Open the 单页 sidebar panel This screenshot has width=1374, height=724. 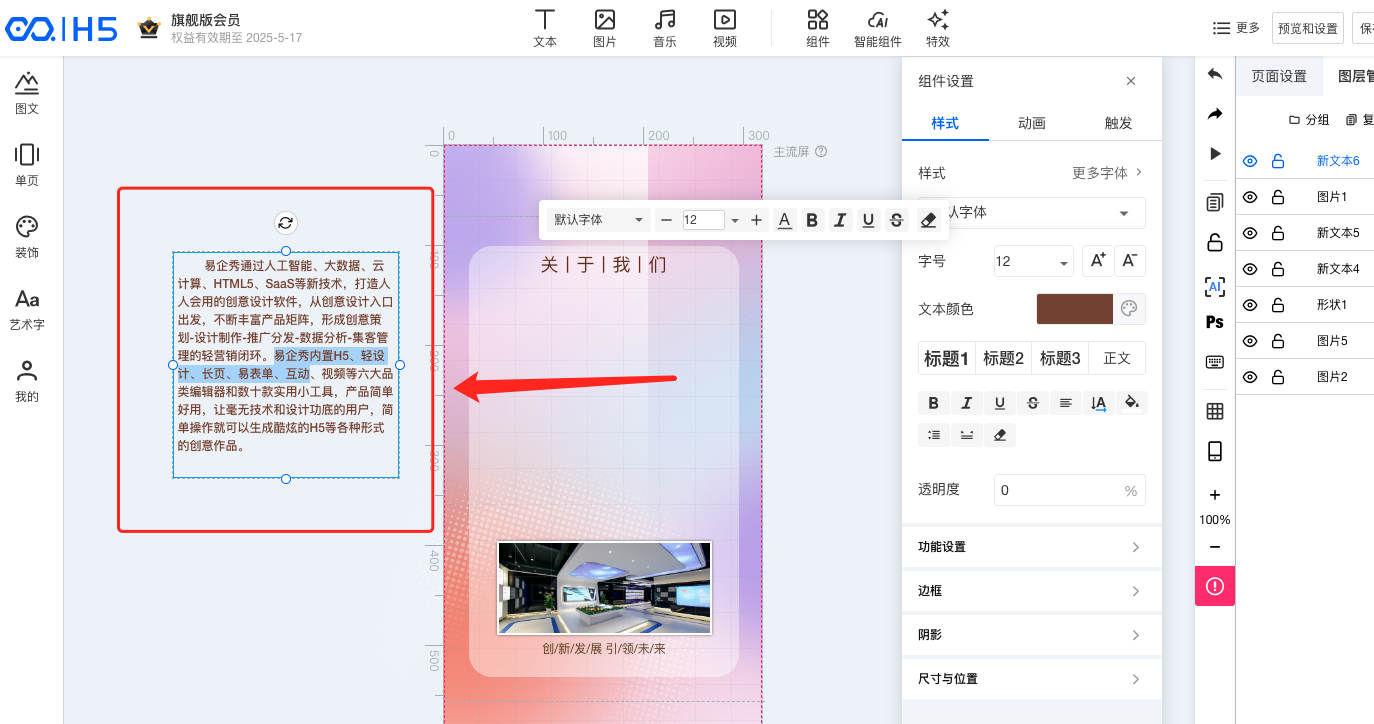point(27,165)
